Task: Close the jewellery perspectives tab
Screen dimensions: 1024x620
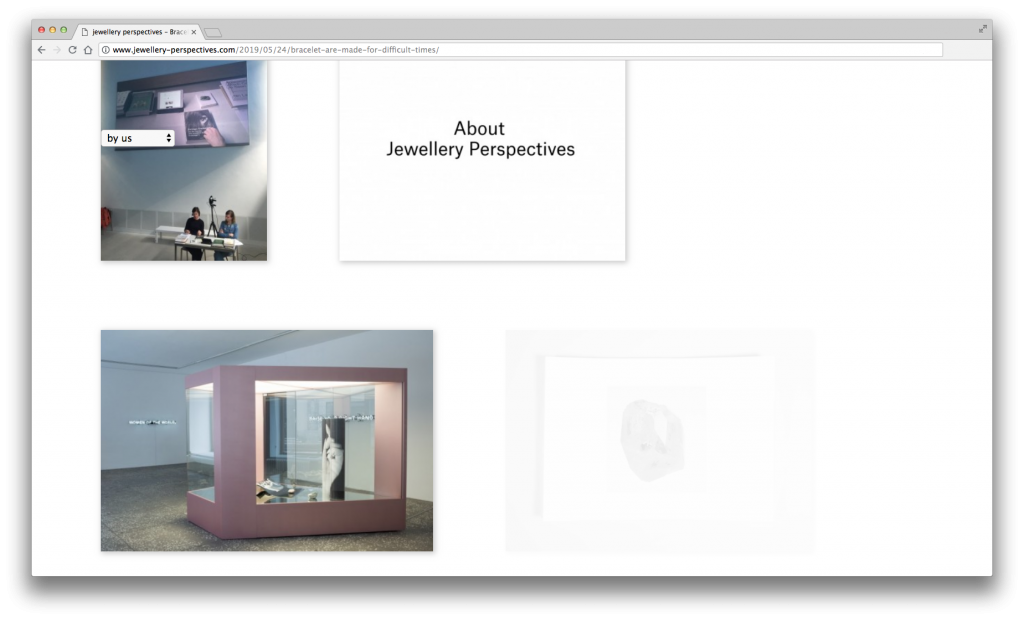Action: point(193,31)
